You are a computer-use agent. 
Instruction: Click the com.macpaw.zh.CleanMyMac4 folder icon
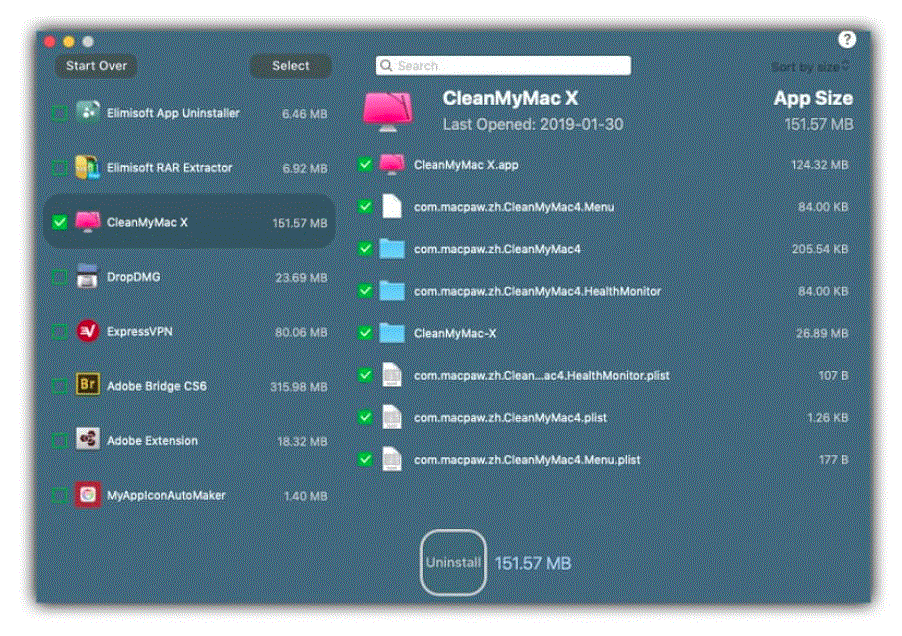tap(392, 248)
